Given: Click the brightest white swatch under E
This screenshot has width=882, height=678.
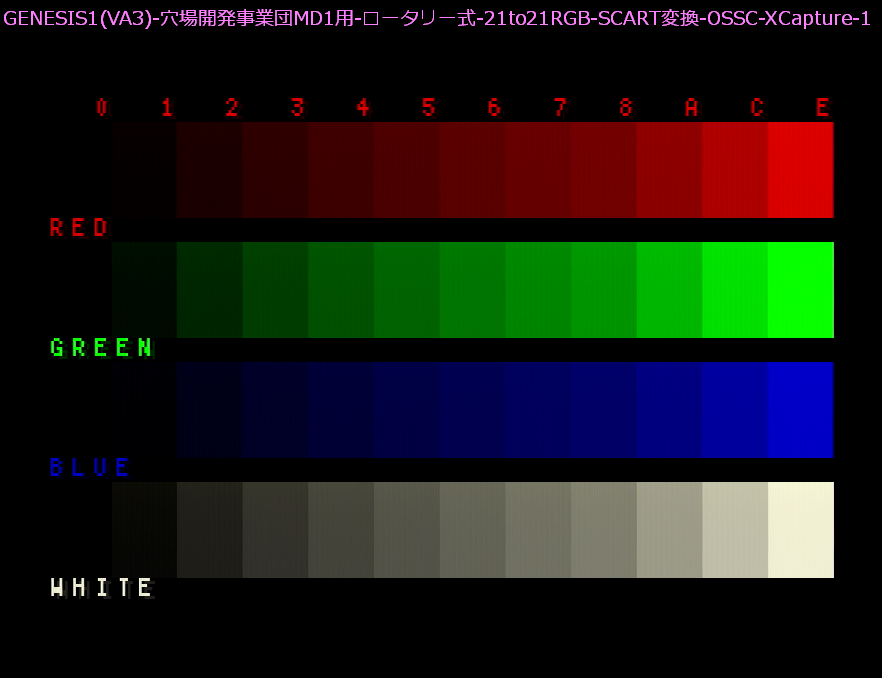Looking at the screenshot, I should [x=800, y=529].
